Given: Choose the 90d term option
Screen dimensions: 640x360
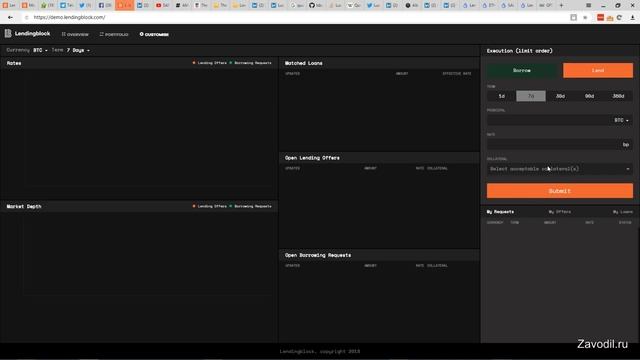Looking at the screenshot, I should [x=589, y=96].
